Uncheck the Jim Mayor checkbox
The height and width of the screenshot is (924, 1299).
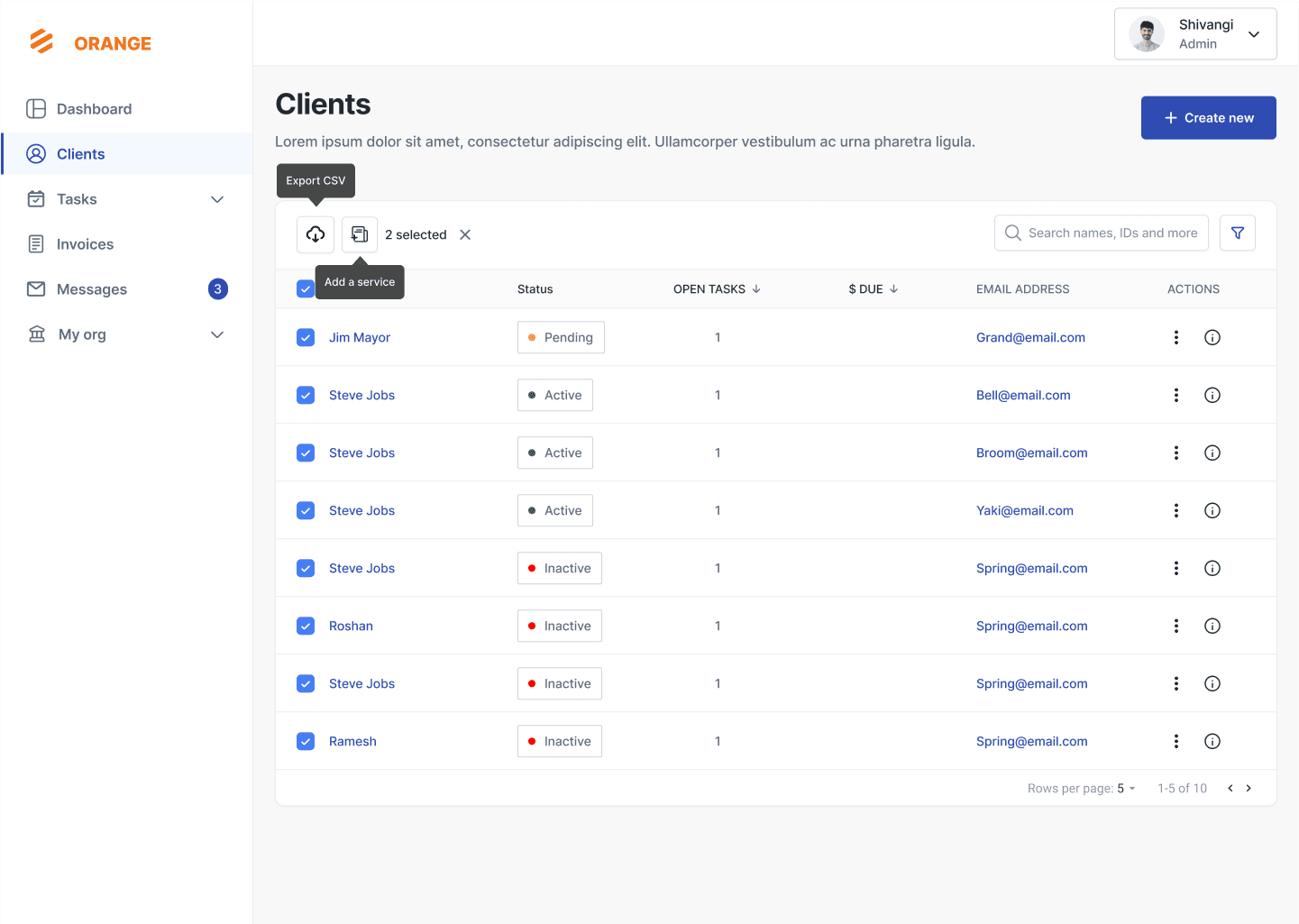(x=306, y=337)
